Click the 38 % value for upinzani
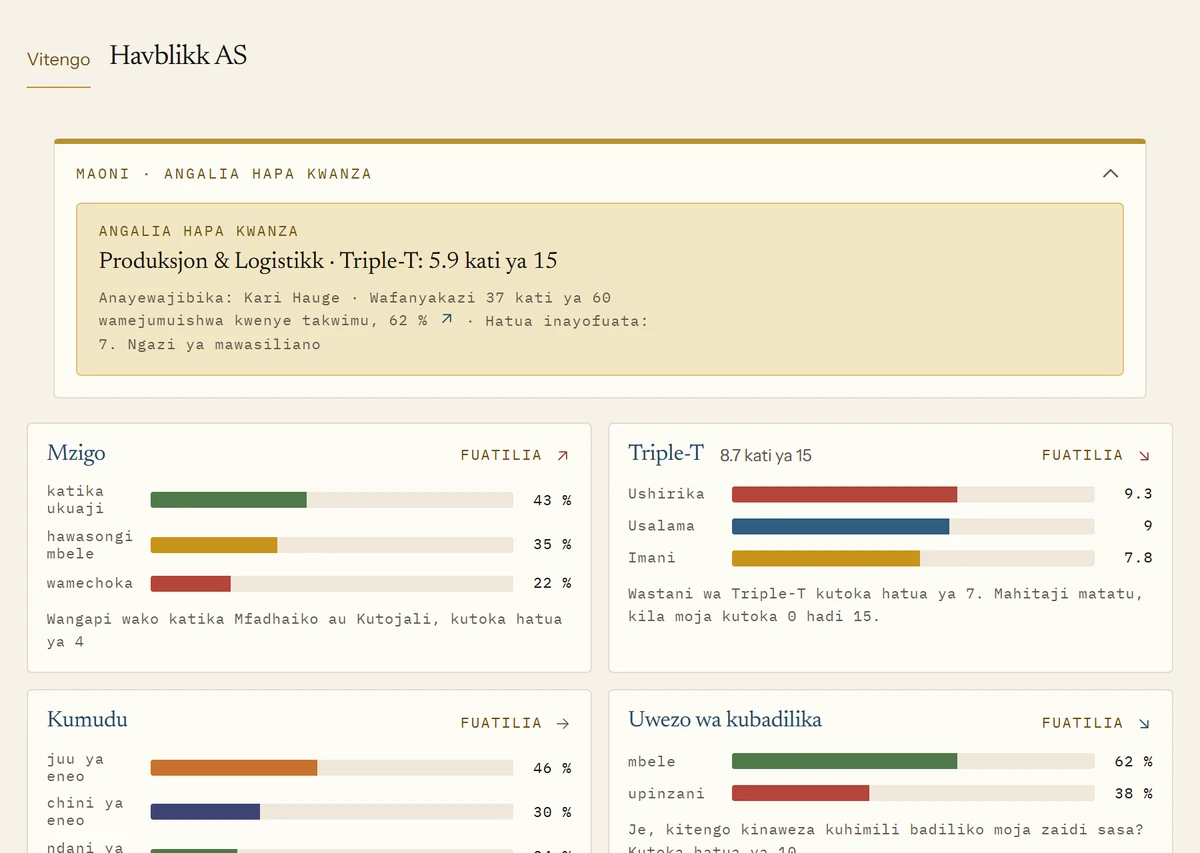1200x853 pixels. click(1134, 793)
